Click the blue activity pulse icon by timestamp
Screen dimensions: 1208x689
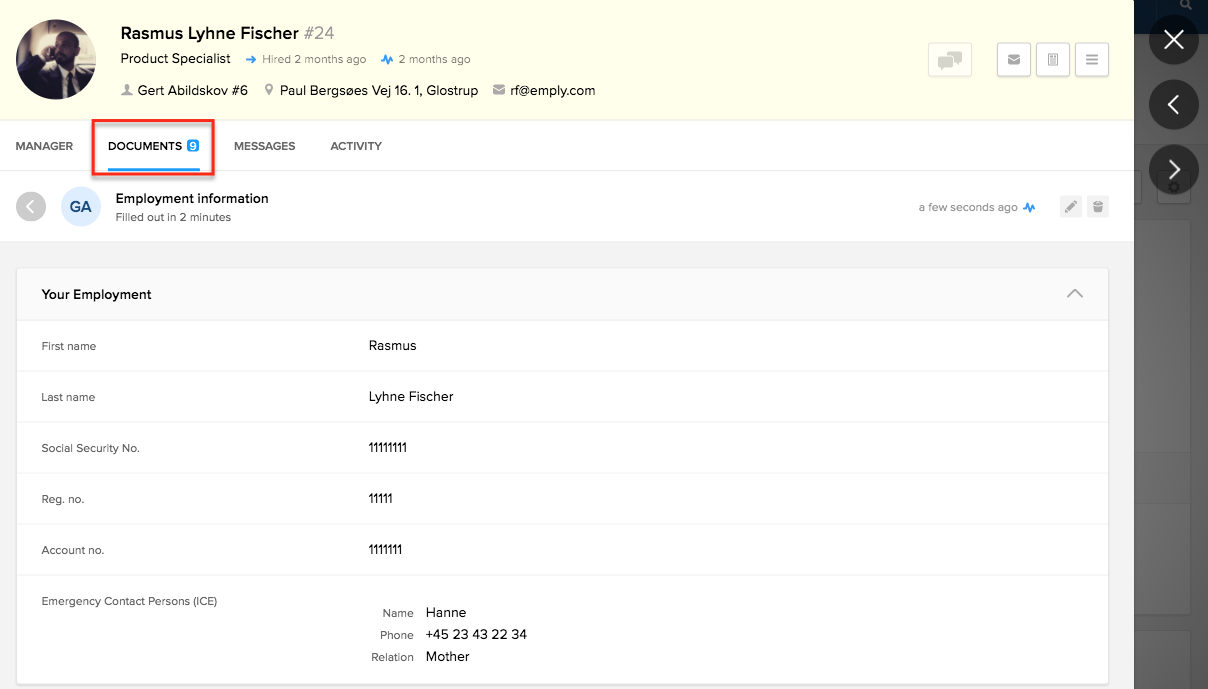[x=1029, y=208]
